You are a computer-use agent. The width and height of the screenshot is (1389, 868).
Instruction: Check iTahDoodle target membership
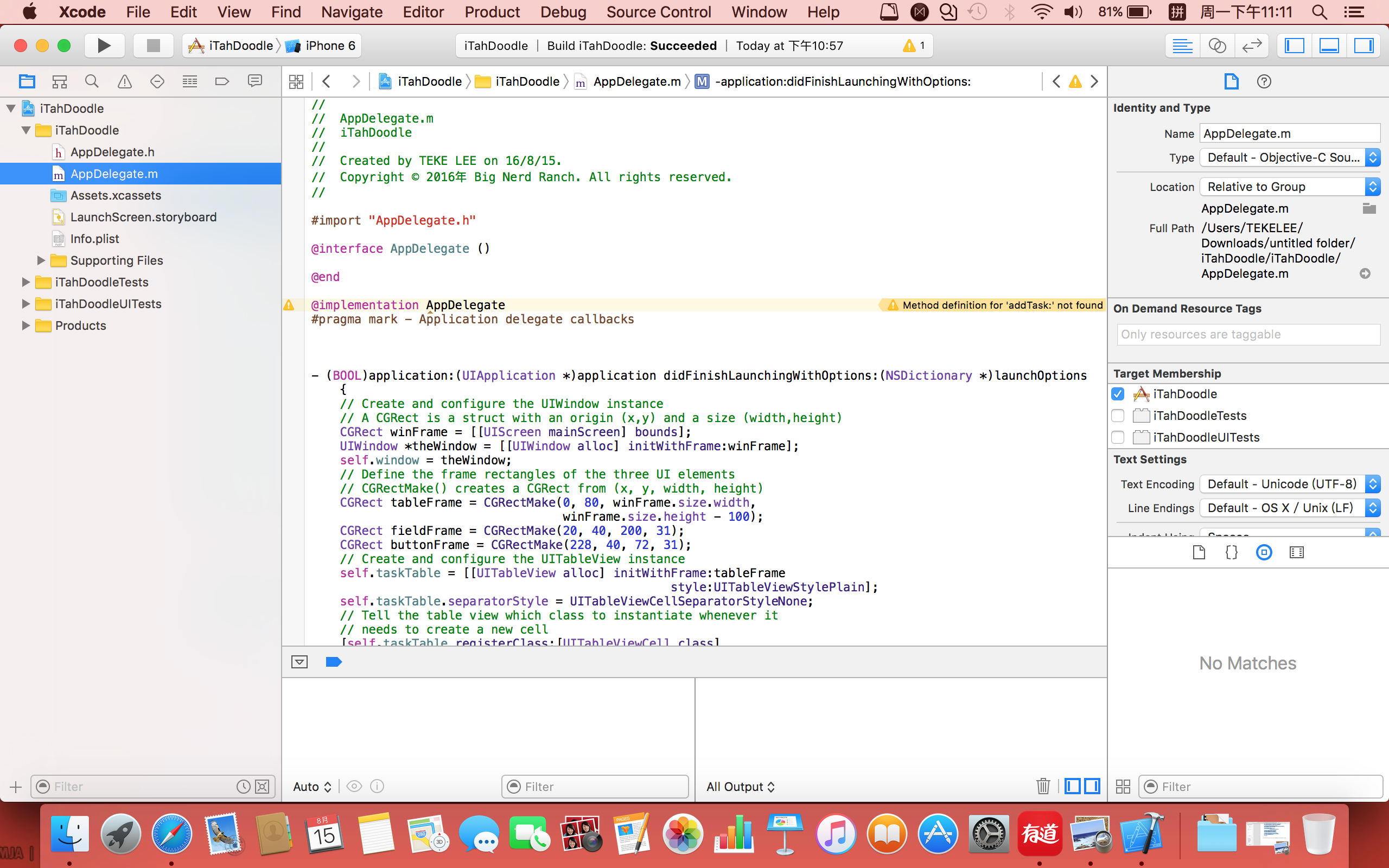click(1118, 394)
